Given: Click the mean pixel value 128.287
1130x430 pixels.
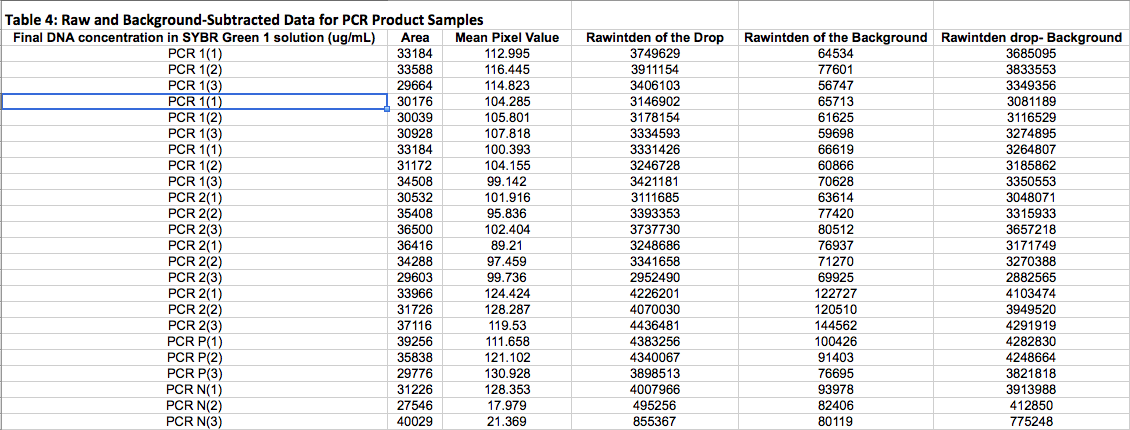Looking at the screenshot, I should tap(506, 309).
